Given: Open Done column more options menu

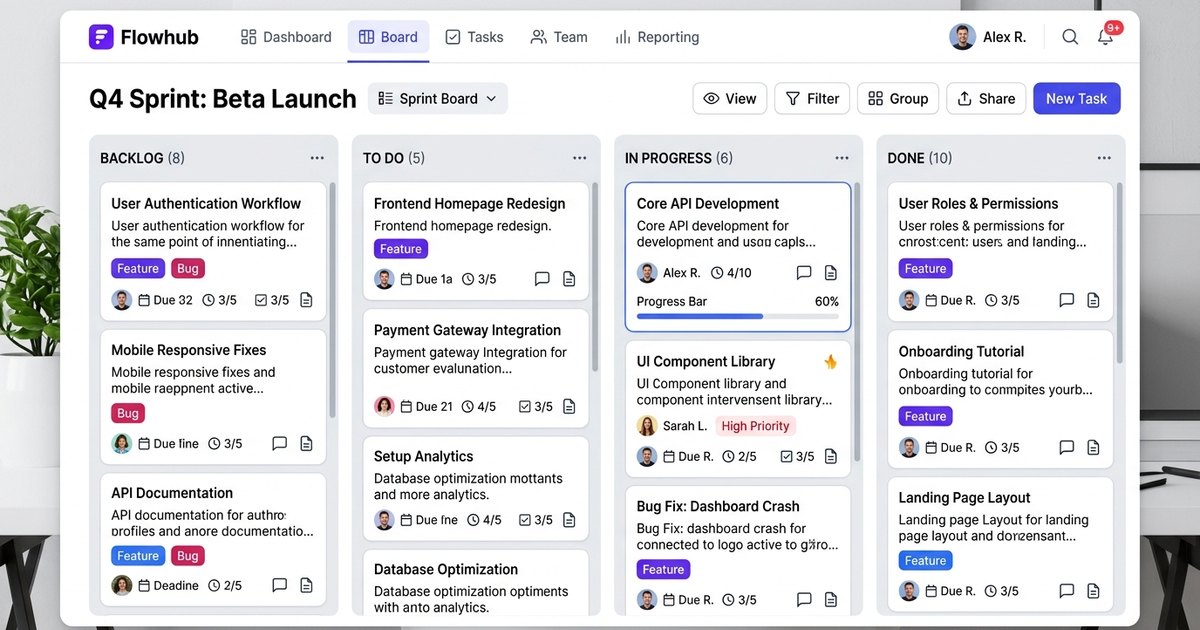Looking at the screenshot, I should pos(1104,158).
